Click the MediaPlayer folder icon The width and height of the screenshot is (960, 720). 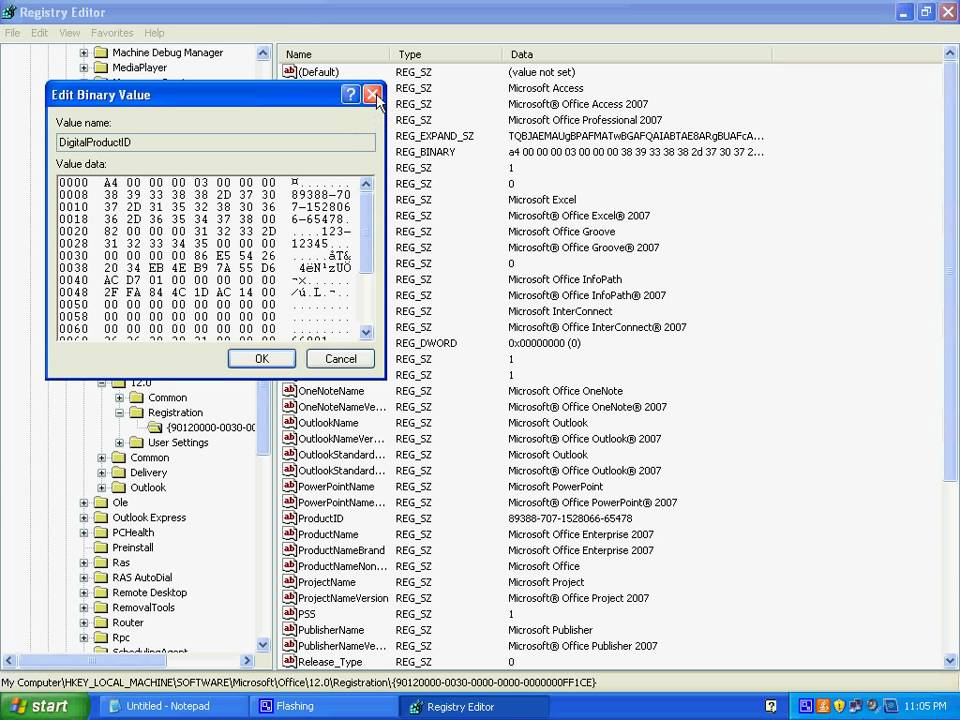tap(101, 67)
